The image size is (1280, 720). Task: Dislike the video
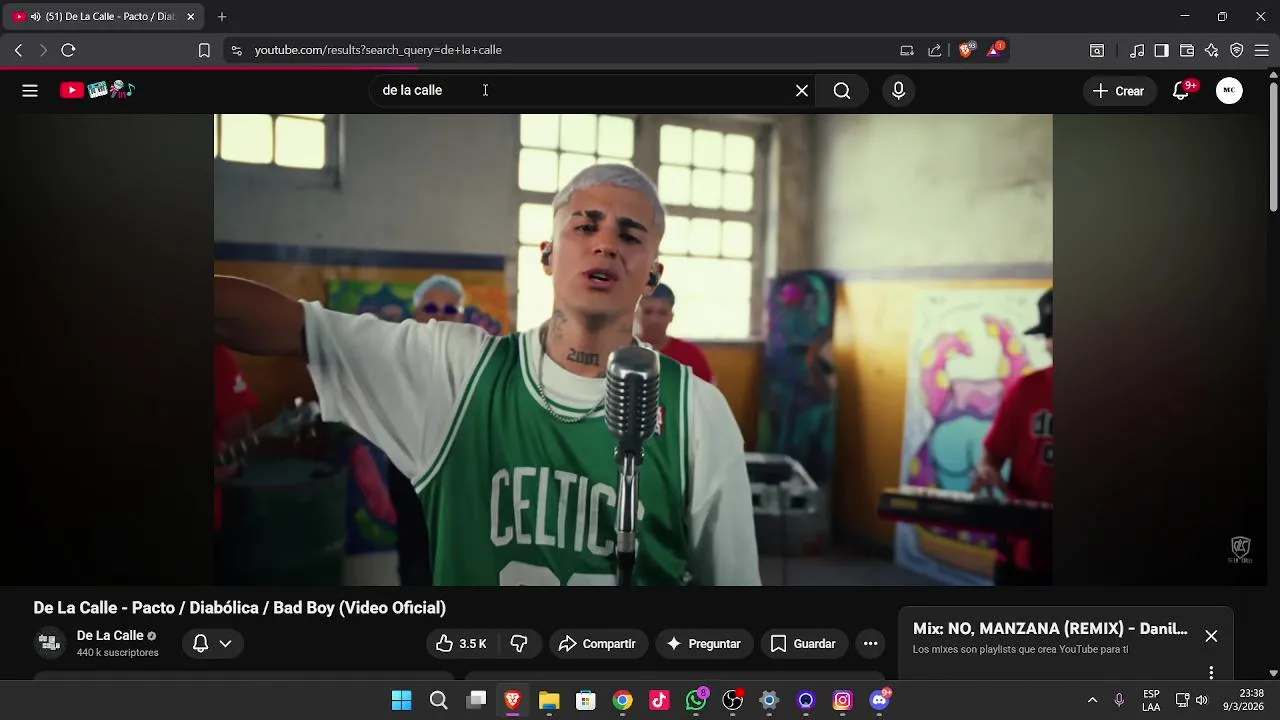519,644
